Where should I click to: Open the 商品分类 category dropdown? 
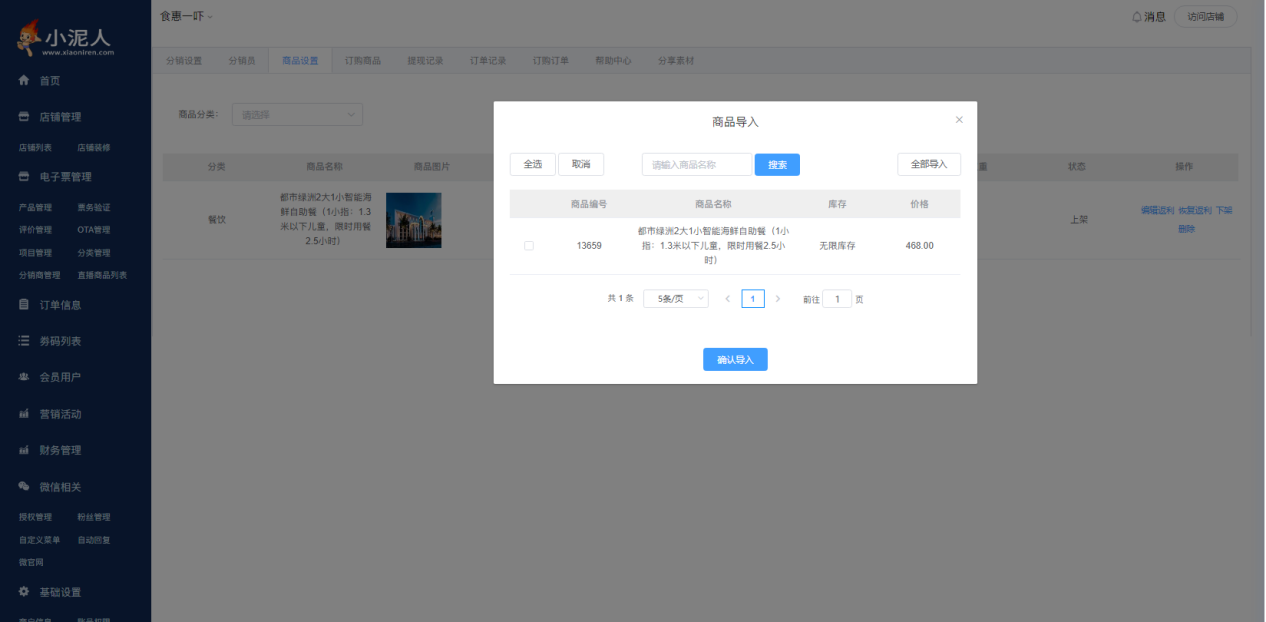(x=297, y=115)
